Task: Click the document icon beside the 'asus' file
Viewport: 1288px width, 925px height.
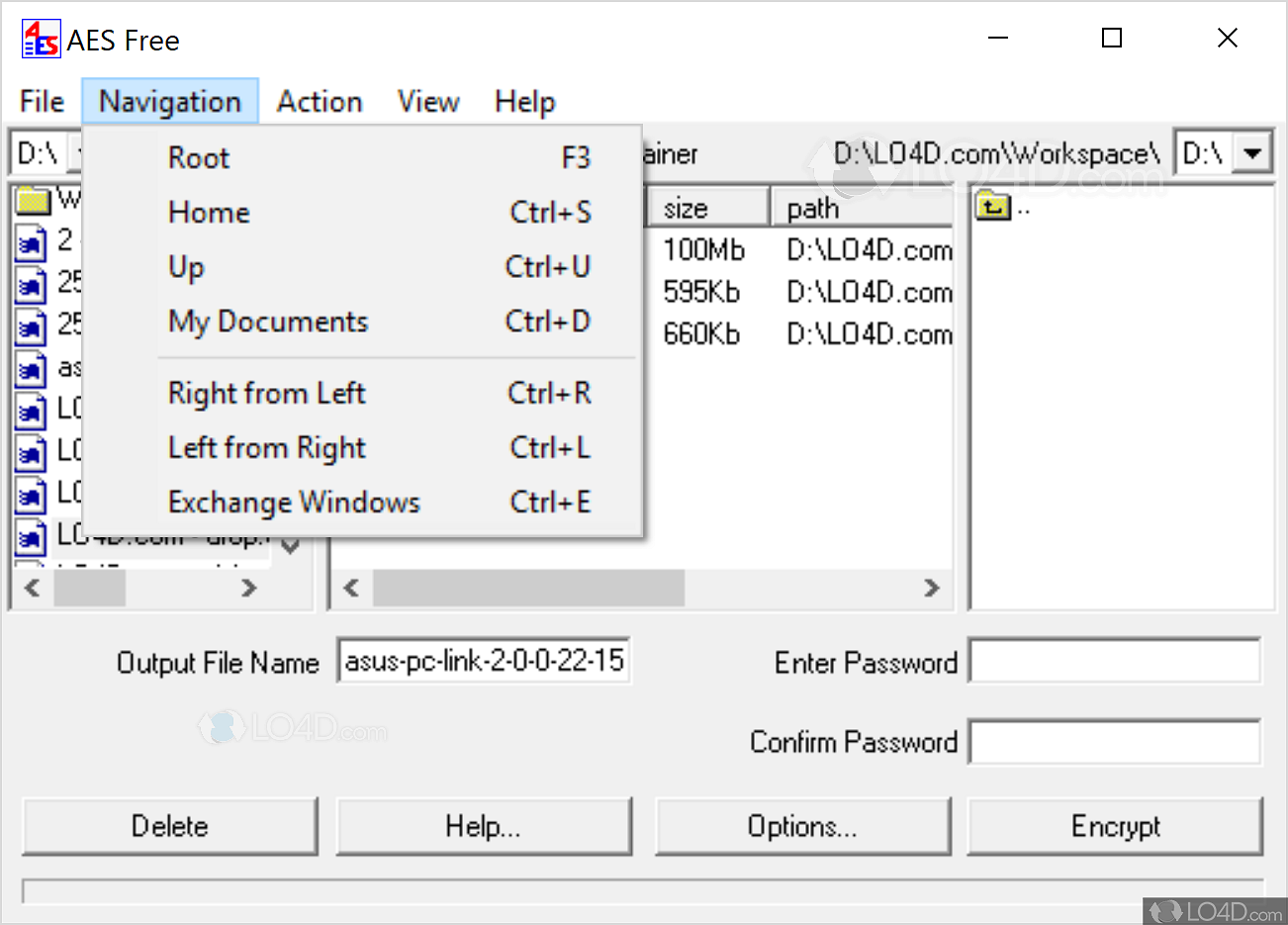Action: 31,368
